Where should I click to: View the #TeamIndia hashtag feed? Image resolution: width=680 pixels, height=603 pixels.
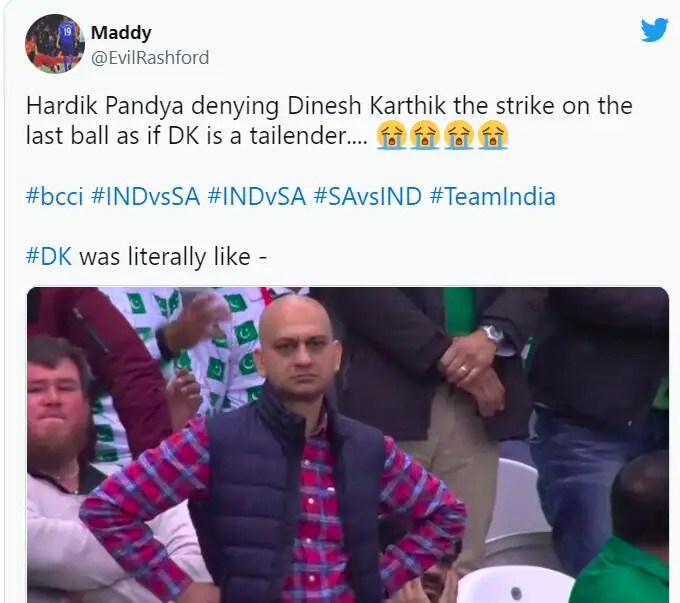point(492,196)
